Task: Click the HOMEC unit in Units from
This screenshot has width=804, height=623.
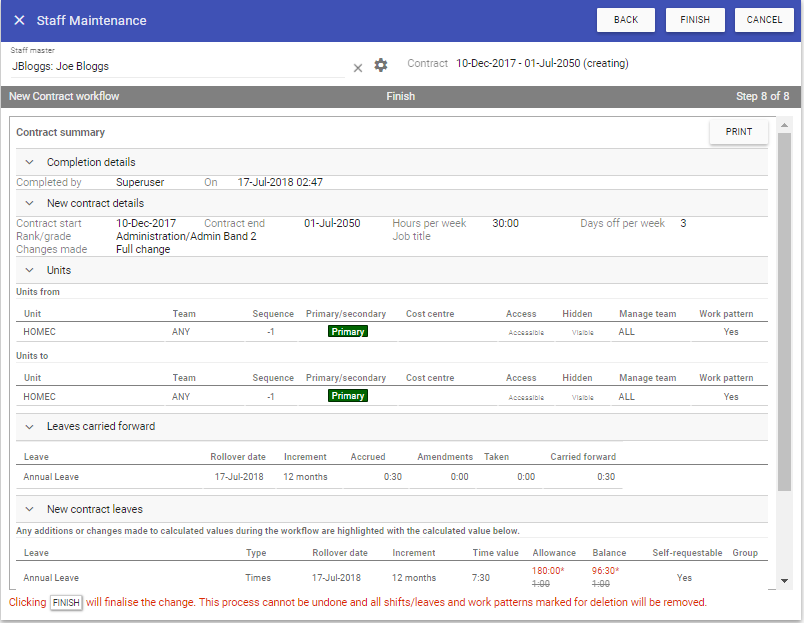Action: click(39, 332)
